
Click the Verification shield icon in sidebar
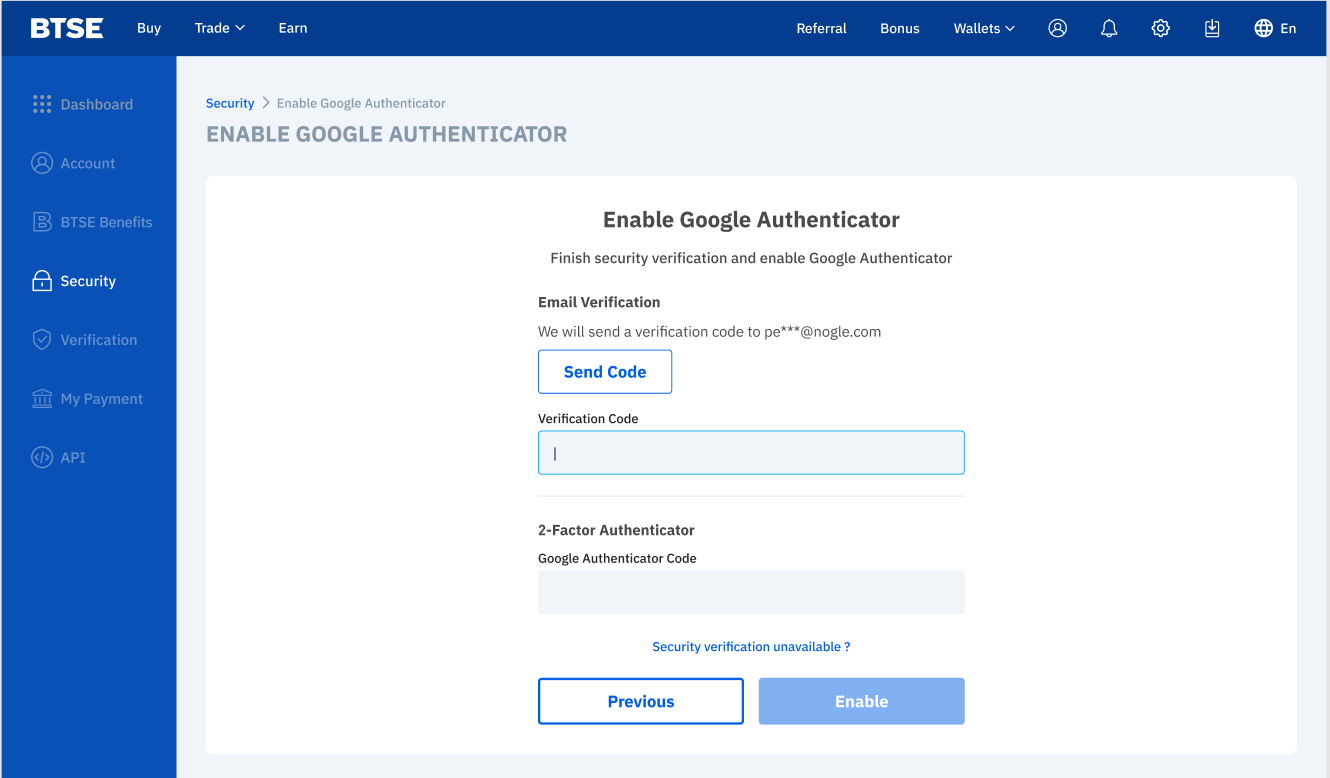pyautogui.click(x=41, y=340)
